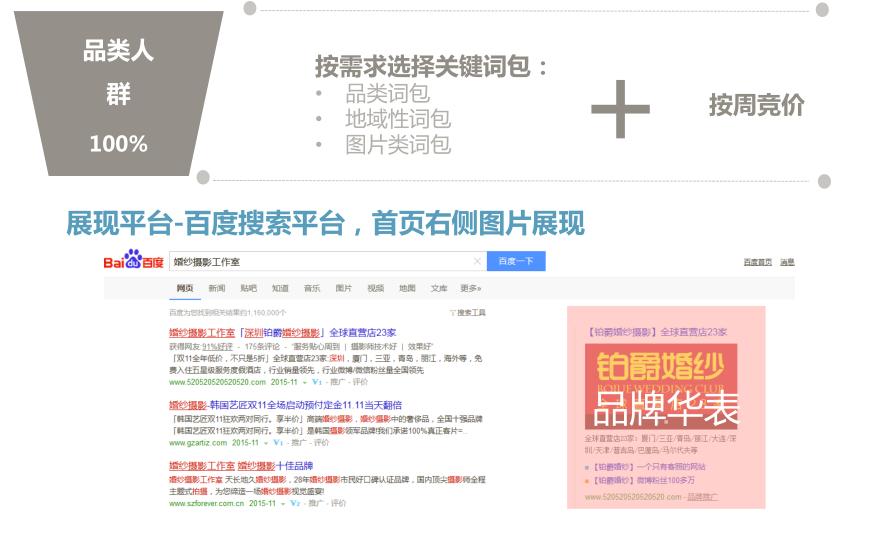Clear search box with the X icon
885x534 pixels.
(477, 261)
